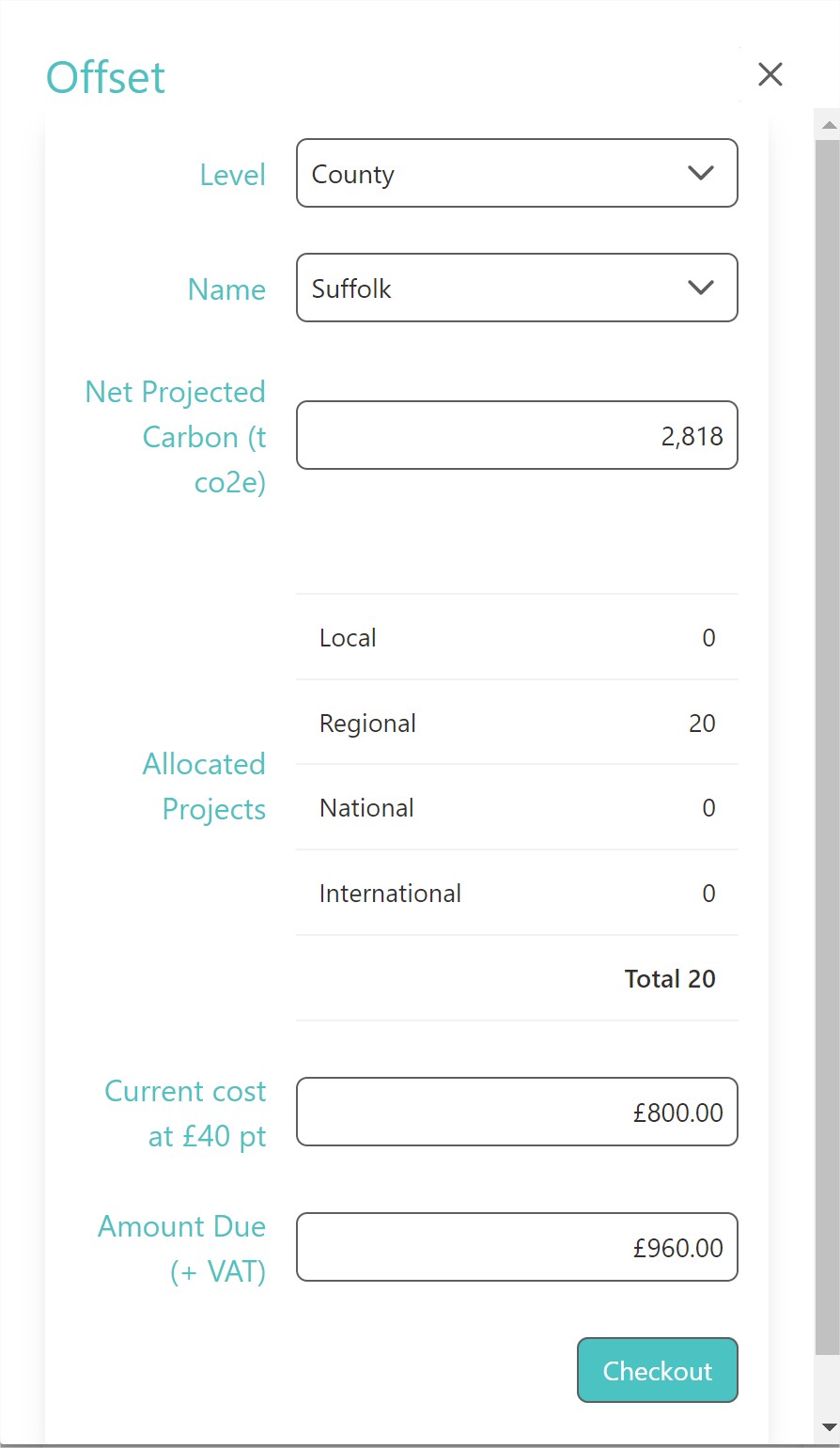Click the Checkout button
840x1448 pixels.
coord(658,1370)
